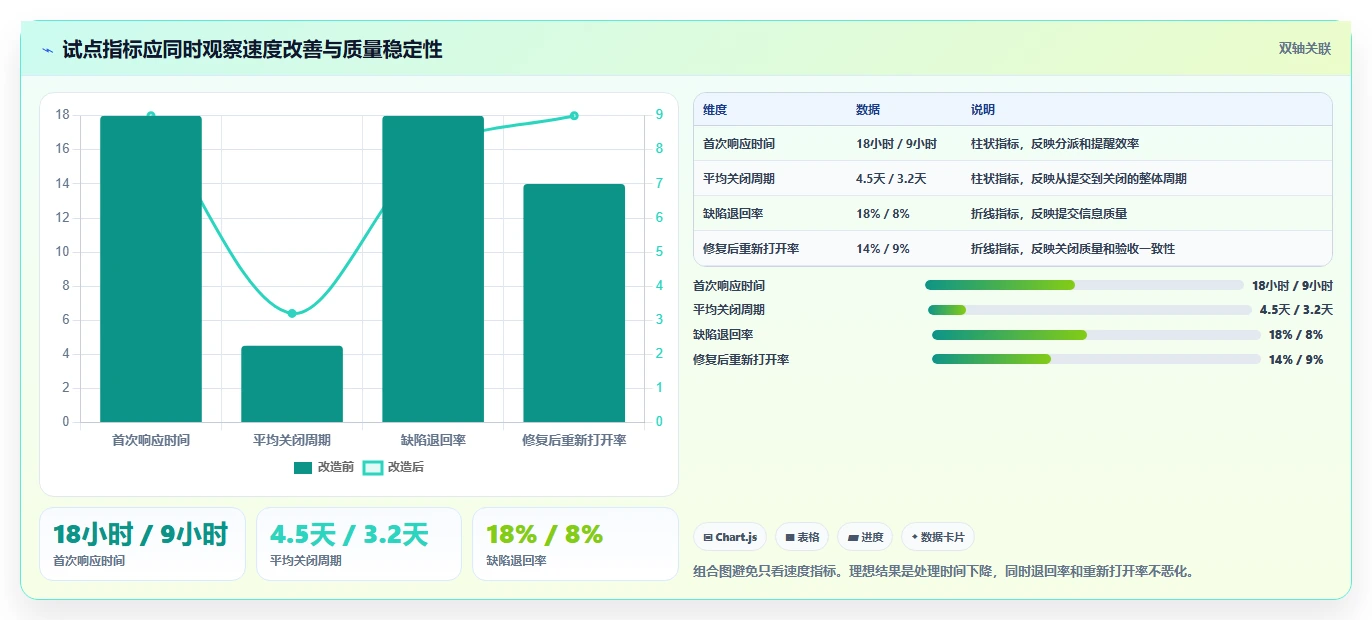The image size is (1372, 620).
Task: Click the 首次响应时间 progress bar
Action: click(1084, 285)
